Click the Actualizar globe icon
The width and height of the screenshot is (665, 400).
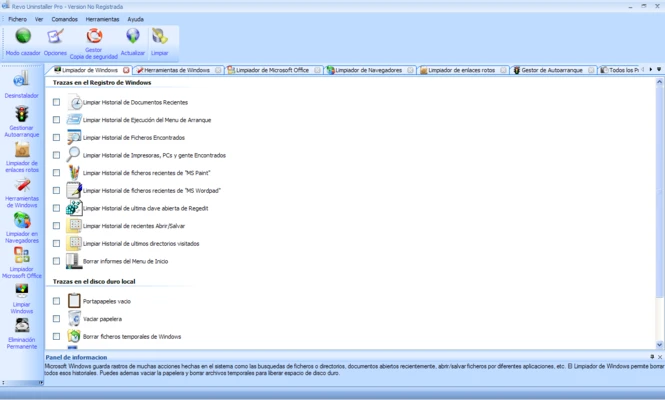(133, 36)
